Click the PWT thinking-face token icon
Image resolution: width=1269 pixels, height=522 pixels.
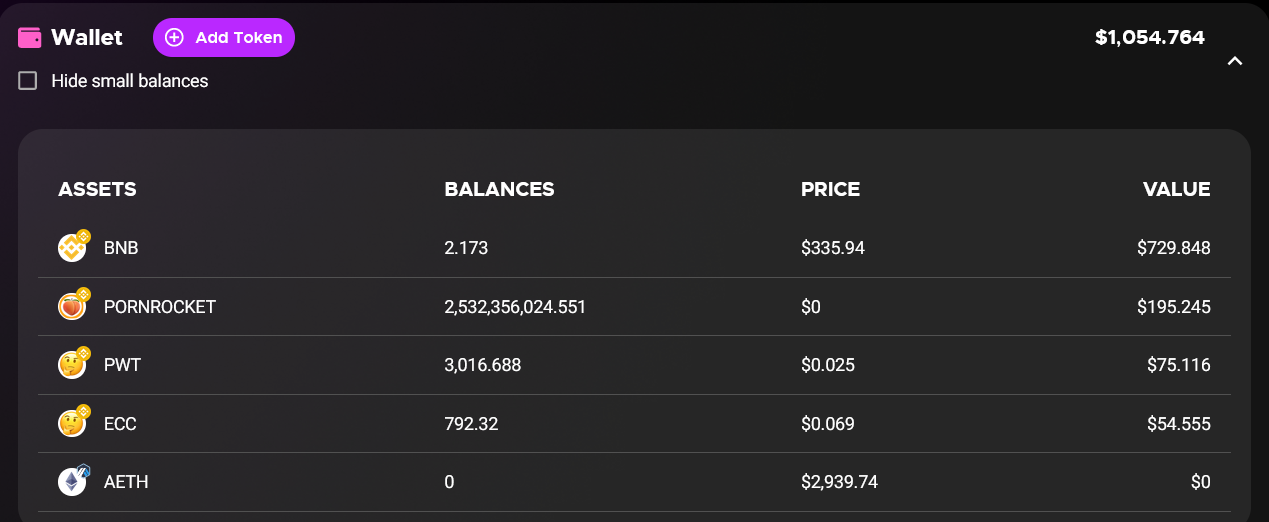74,364
